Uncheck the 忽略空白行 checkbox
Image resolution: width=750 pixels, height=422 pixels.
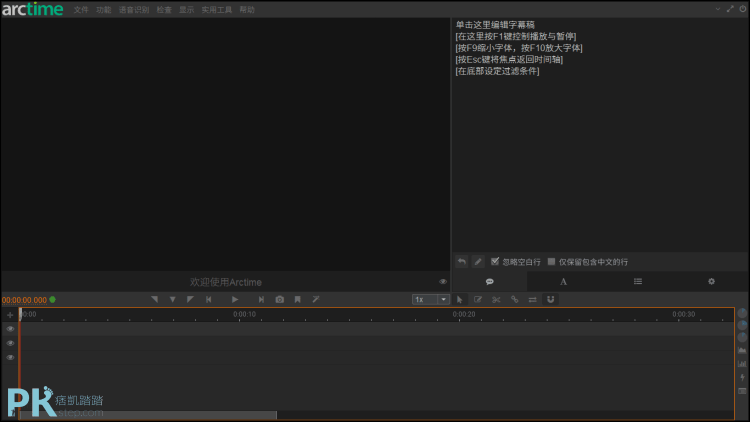[495, 261]
